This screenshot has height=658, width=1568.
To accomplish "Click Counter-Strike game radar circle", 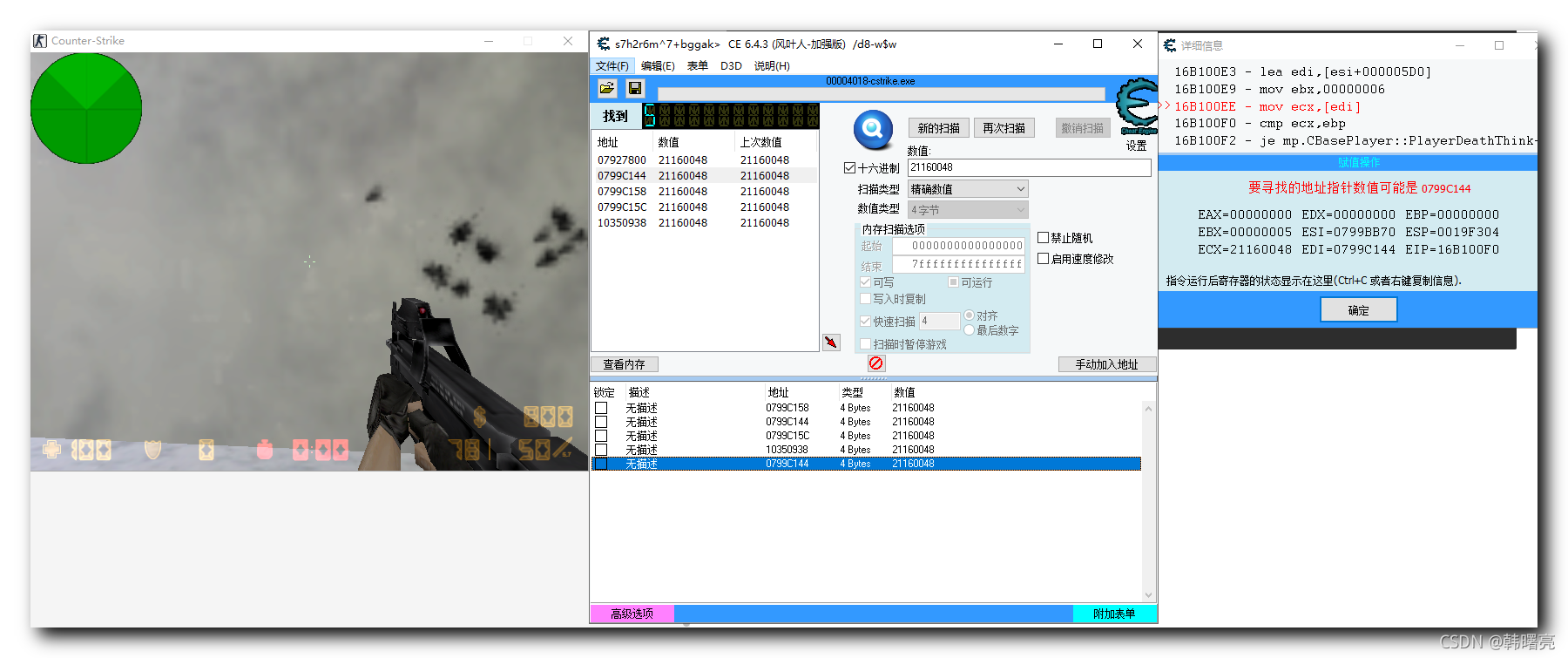I will (85, 108).
